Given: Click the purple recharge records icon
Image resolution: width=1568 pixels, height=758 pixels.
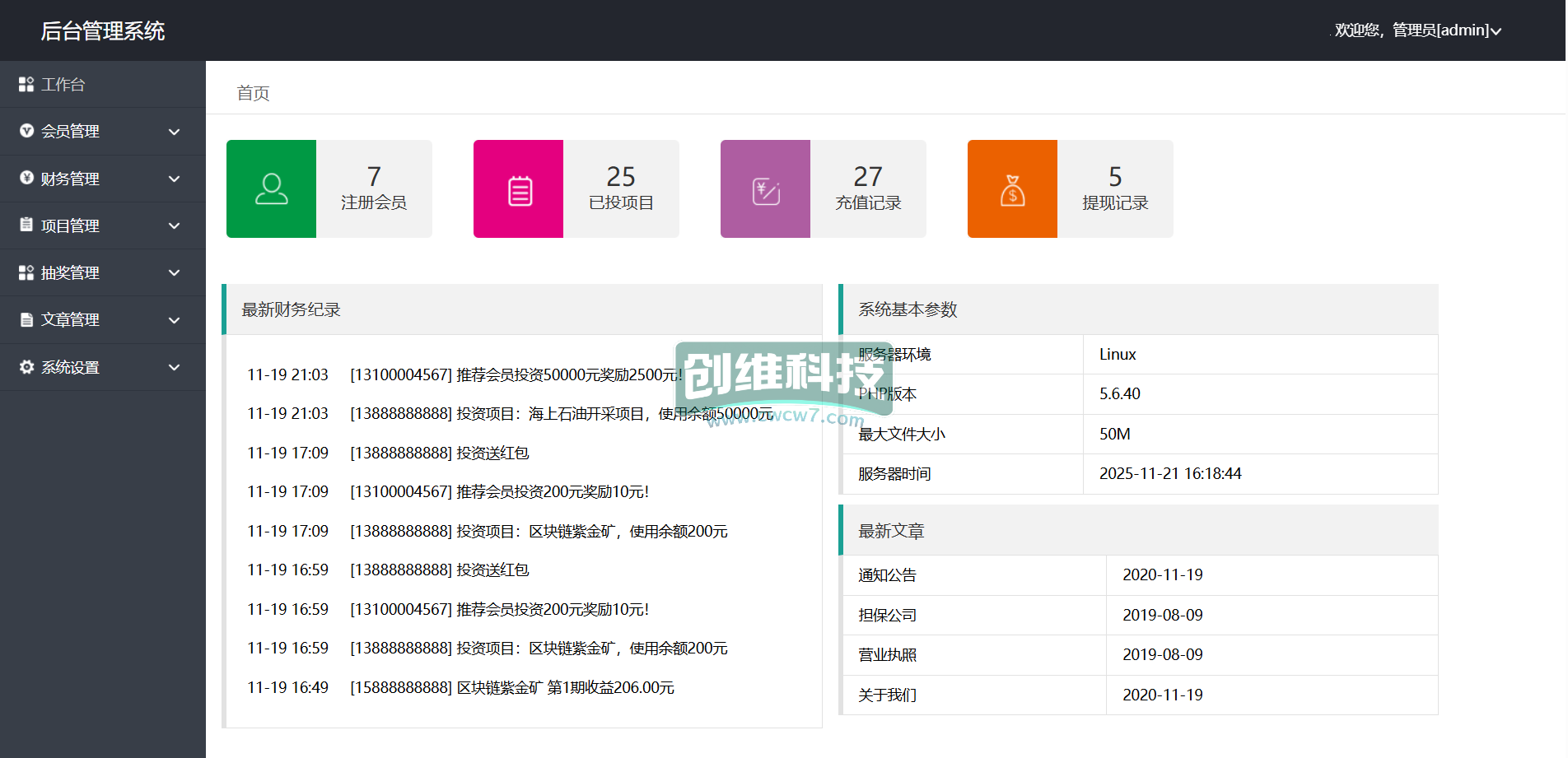Looking at the screenshot, I should (x=765, y=190).
